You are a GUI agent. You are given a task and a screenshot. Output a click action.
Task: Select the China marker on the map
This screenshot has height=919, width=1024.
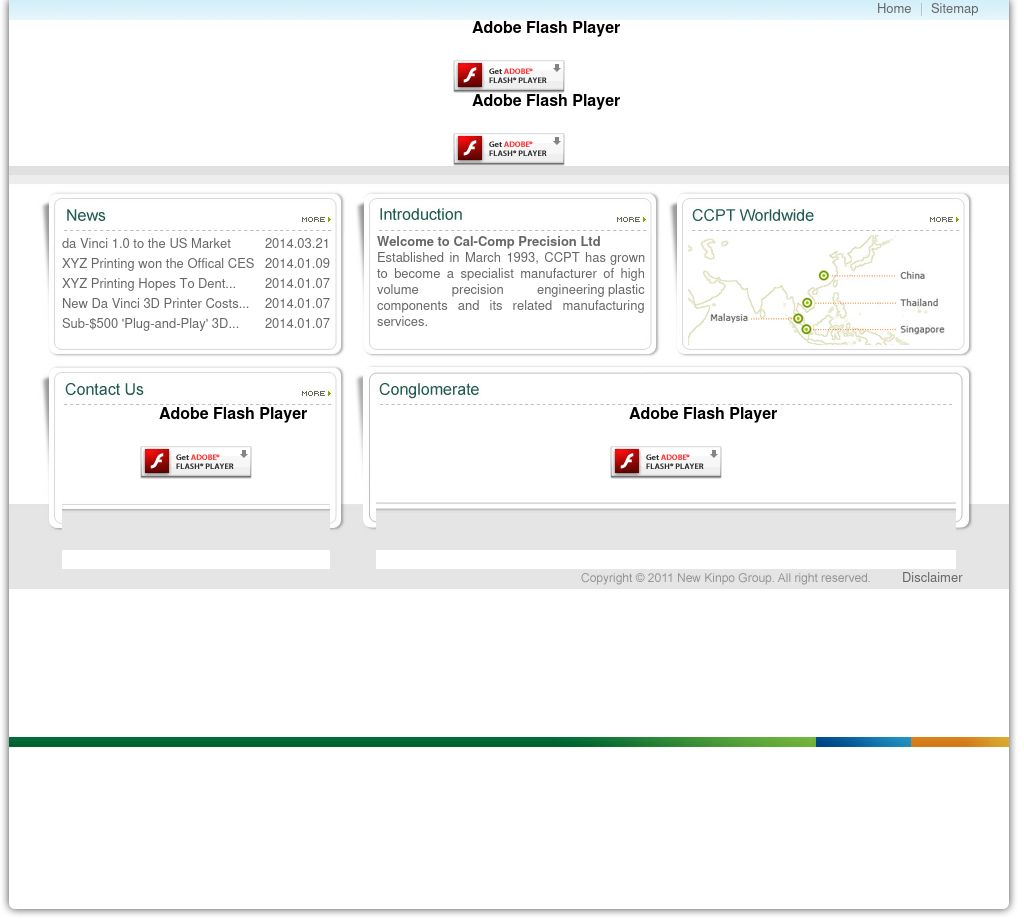[823, 276]
